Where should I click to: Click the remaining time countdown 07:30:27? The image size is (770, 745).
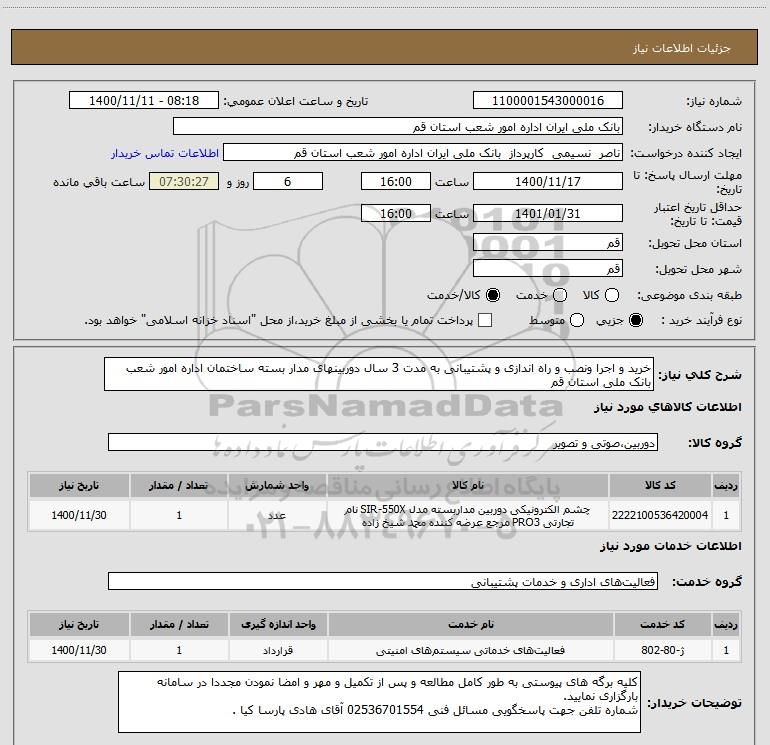coord(184,181)
